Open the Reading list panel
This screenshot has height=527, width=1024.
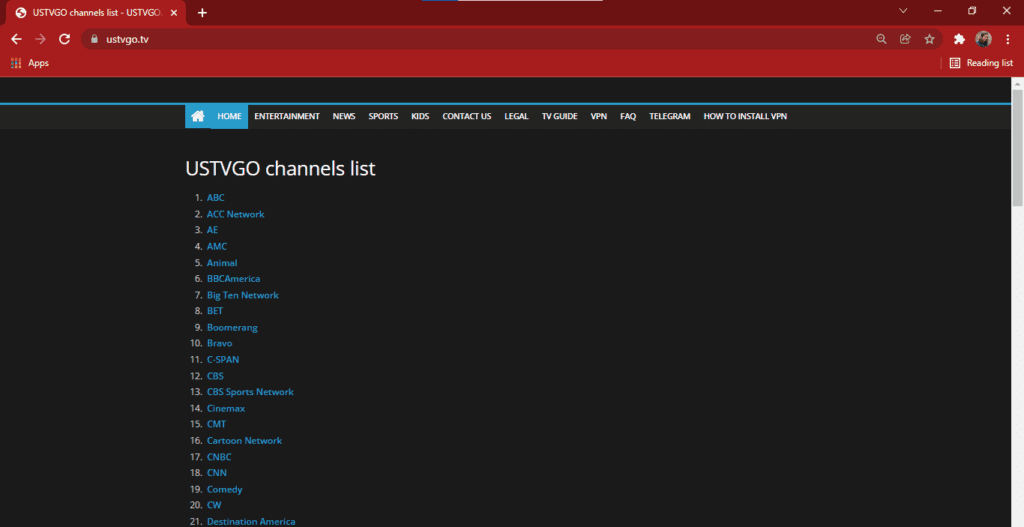click(981, 63)
